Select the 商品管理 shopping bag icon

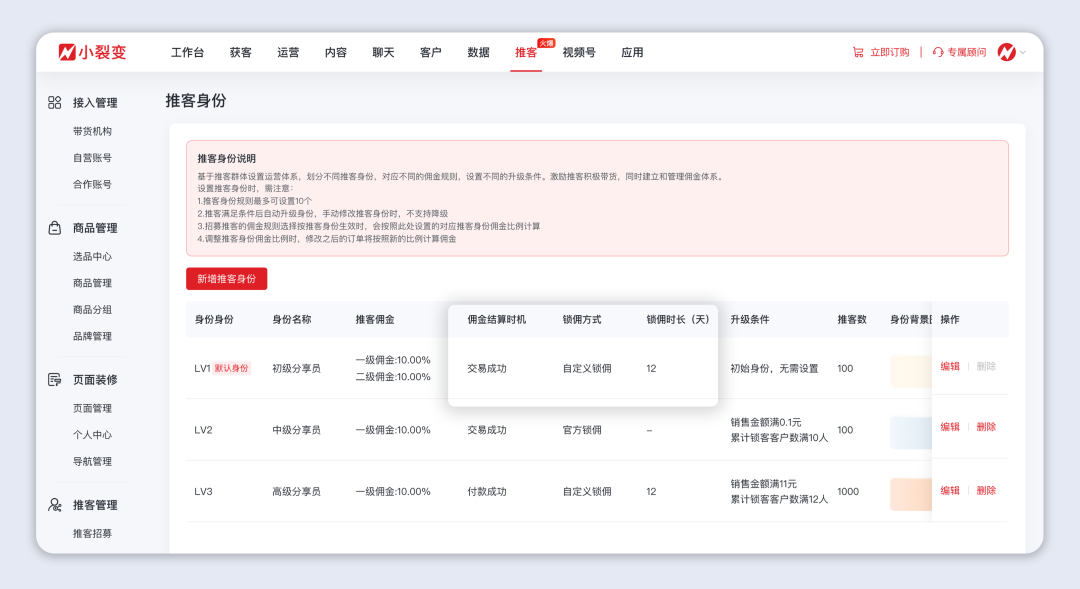pyautogui.click(x=53, y=228)
